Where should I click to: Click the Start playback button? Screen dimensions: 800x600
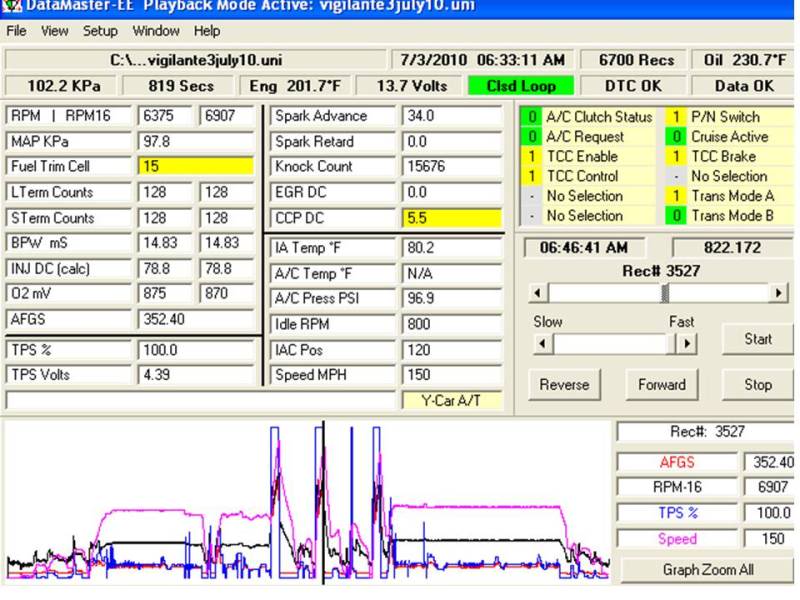click(758, 339)
